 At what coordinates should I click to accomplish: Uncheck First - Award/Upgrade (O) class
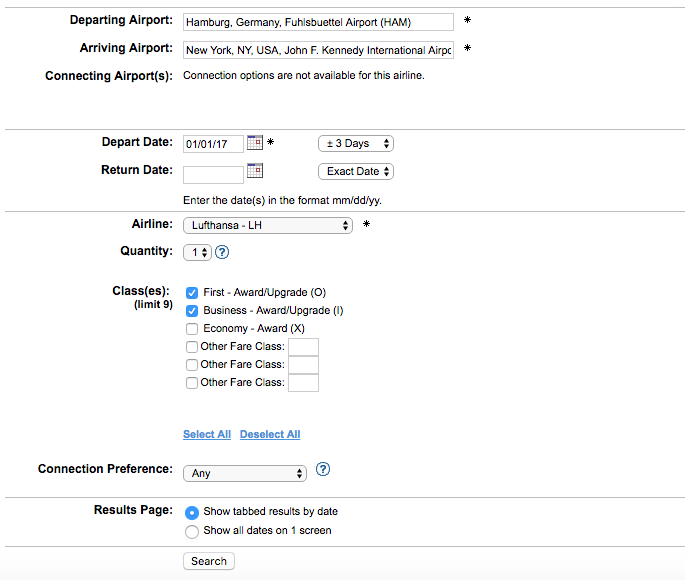tap(192, 293)
